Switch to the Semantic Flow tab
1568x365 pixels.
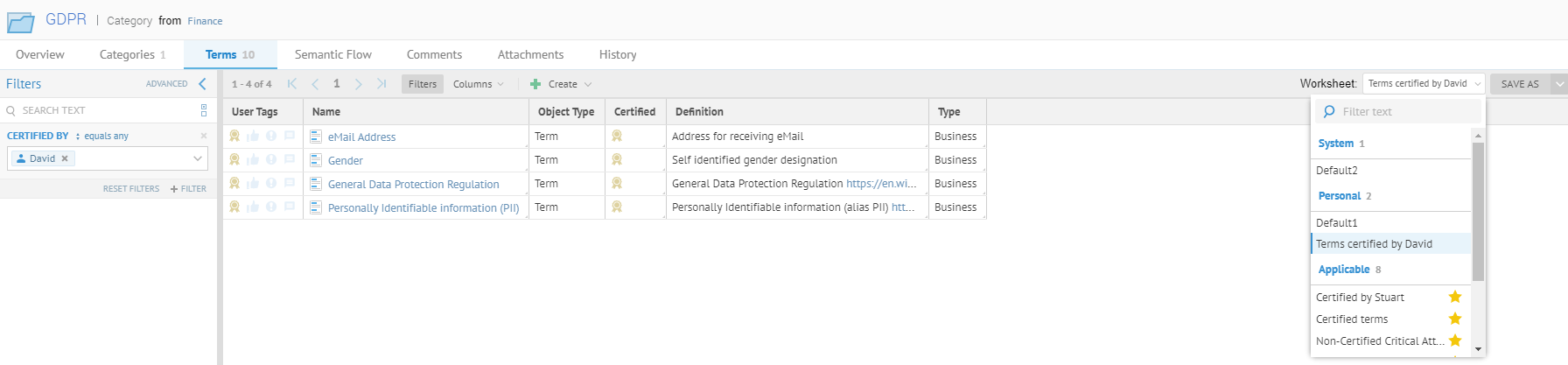(332, 54)
